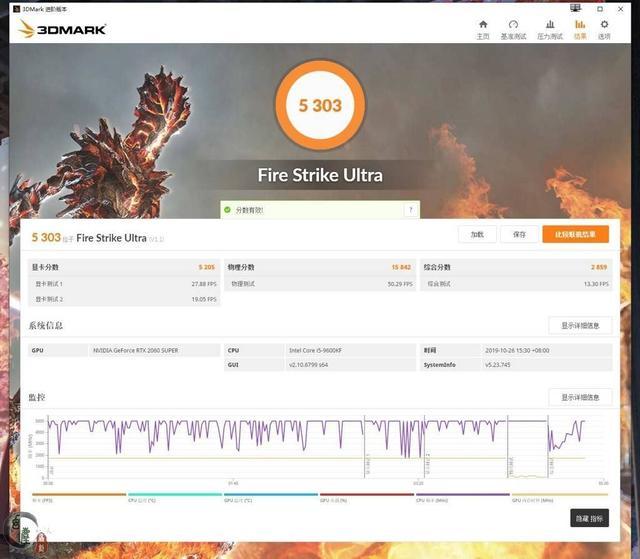Click the physics score (物理分数) header
This screenshot has width=640, height=559.
tap(241, 267)
